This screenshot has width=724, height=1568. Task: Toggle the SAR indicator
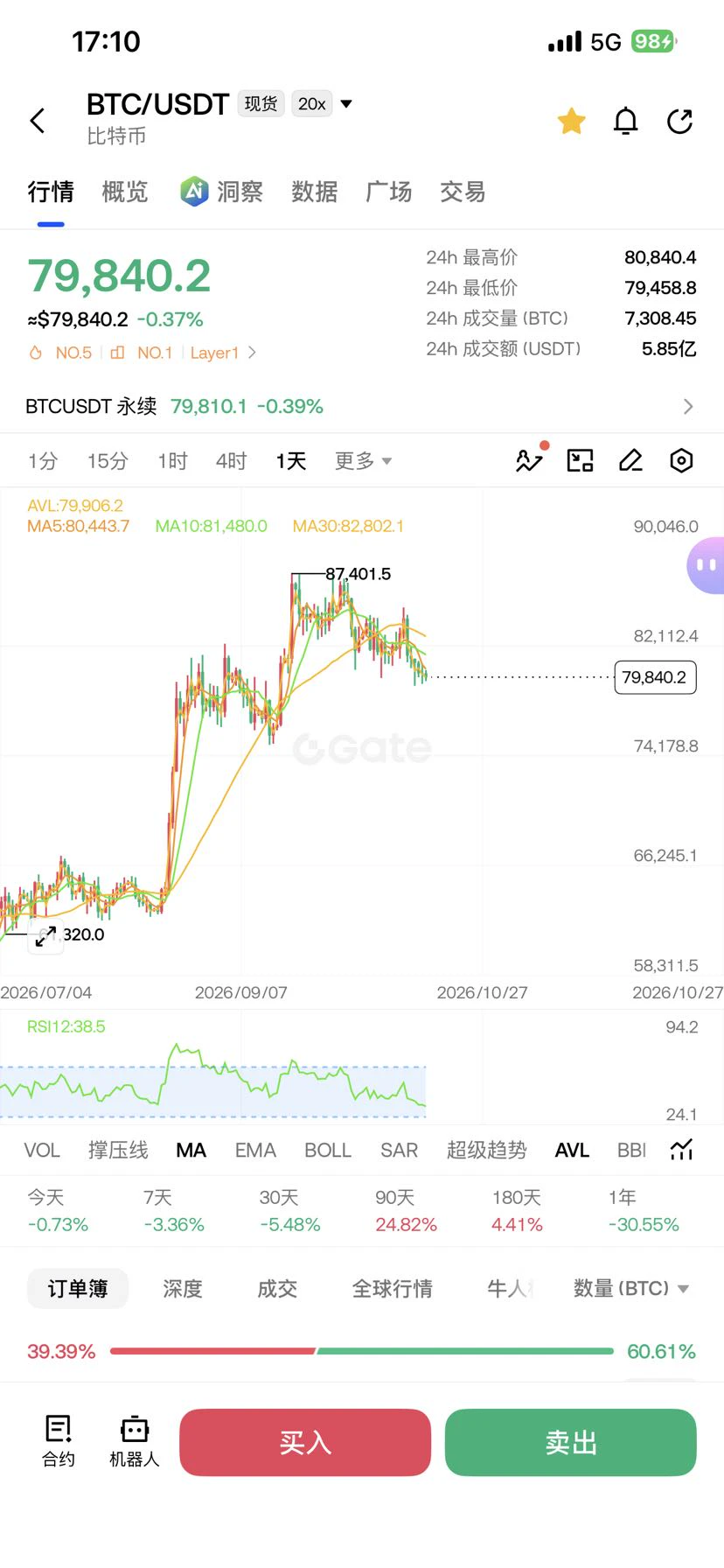(x=399, y=1150)
